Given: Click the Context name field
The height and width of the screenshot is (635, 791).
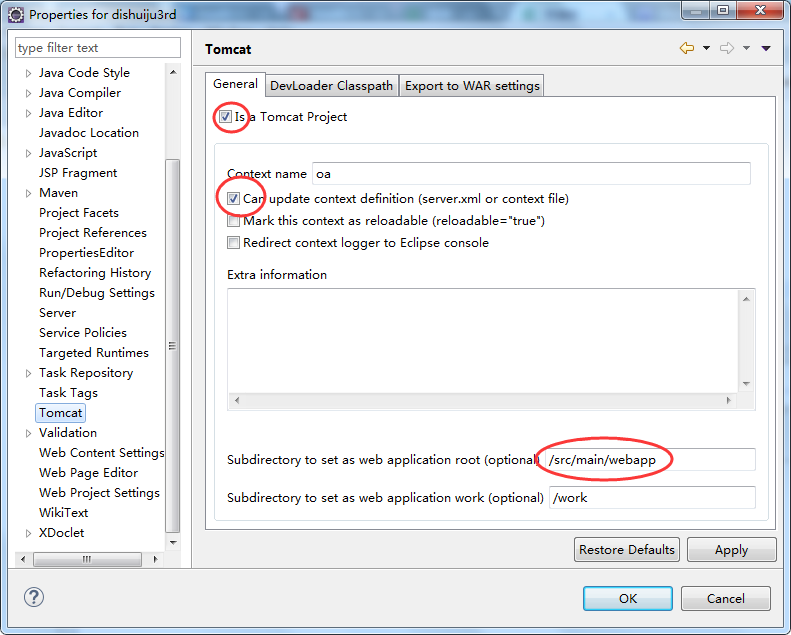Looking at the screenshot, I should click(x=531, y=174).
